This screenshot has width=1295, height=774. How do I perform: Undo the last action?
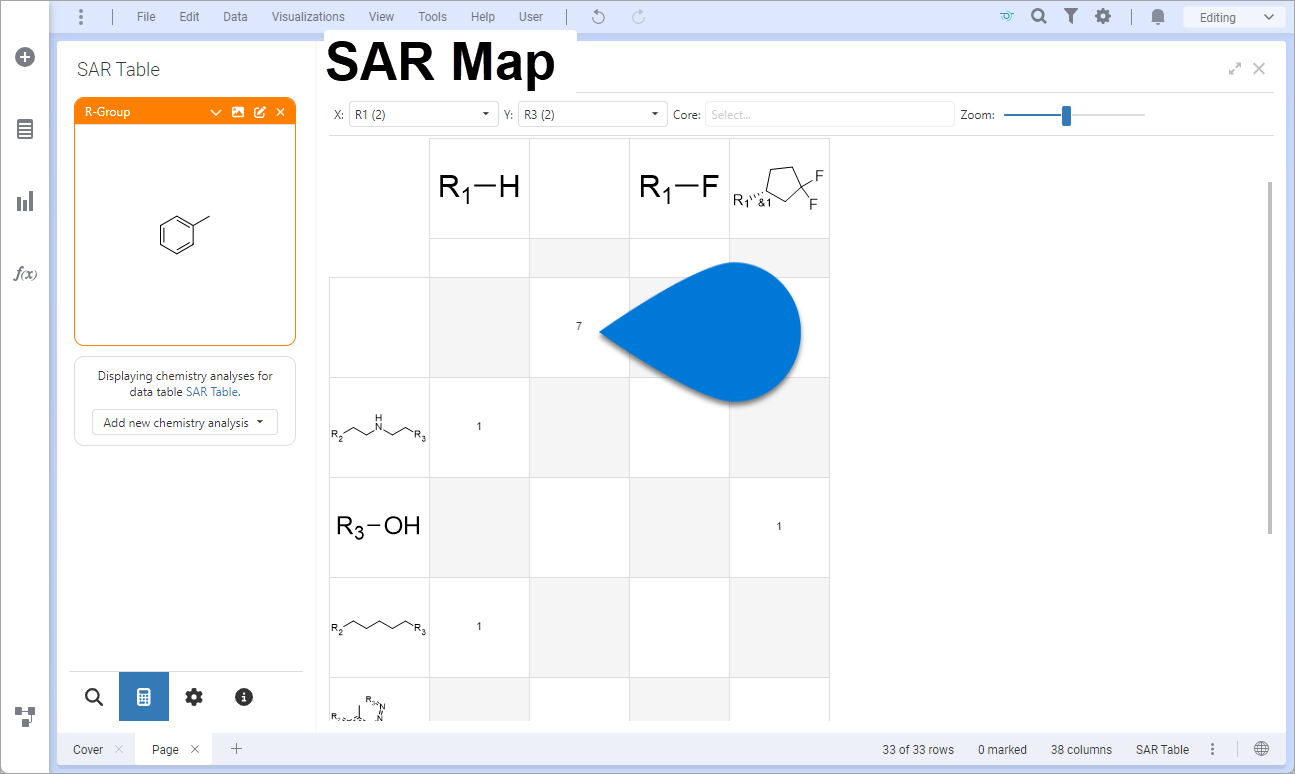pyautogui.click(x=597, y=16)
